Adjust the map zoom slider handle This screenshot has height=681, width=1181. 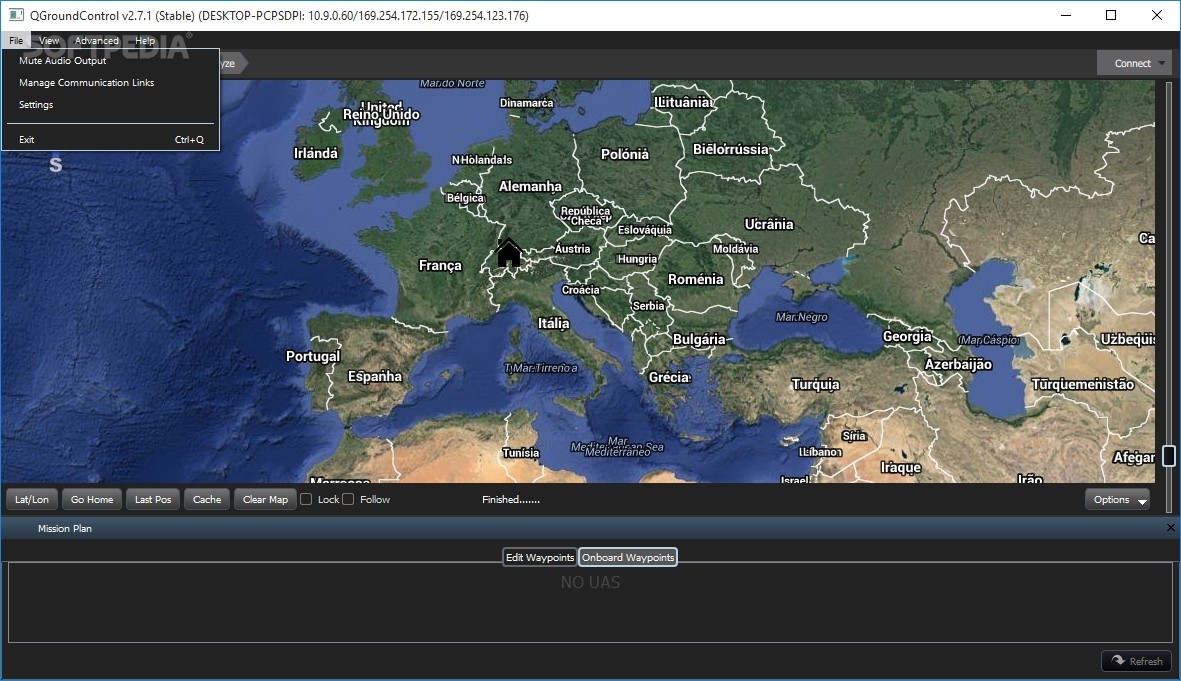(1169, 455)
